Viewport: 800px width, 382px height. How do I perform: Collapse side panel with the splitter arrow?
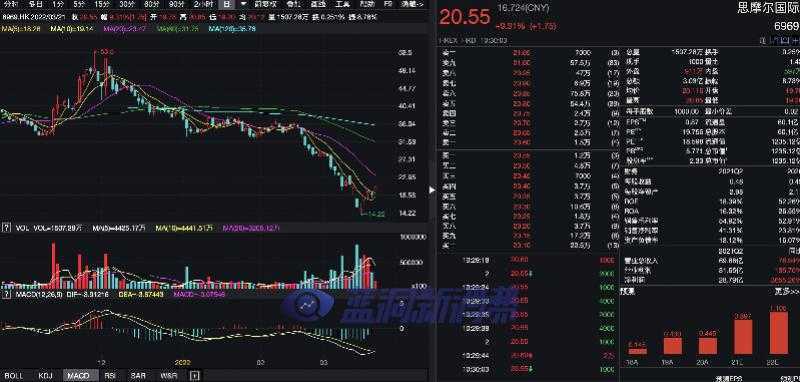[433, 190]
